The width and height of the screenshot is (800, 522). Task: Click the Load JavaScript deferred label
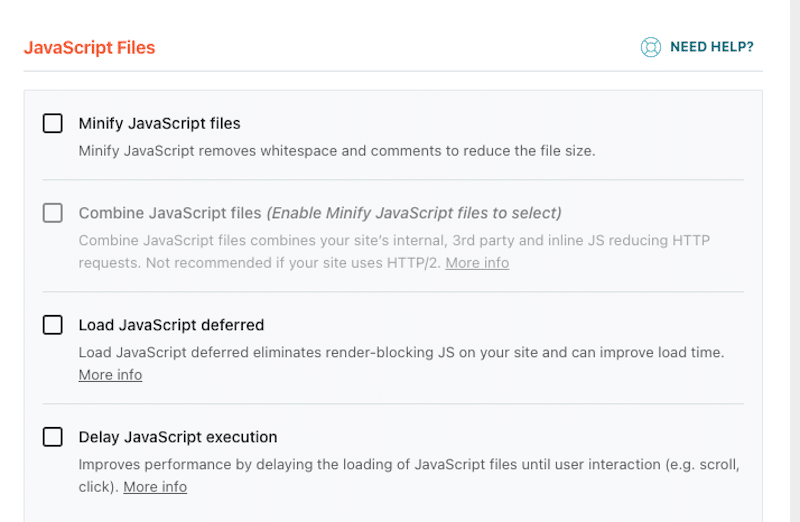point(171,325)
